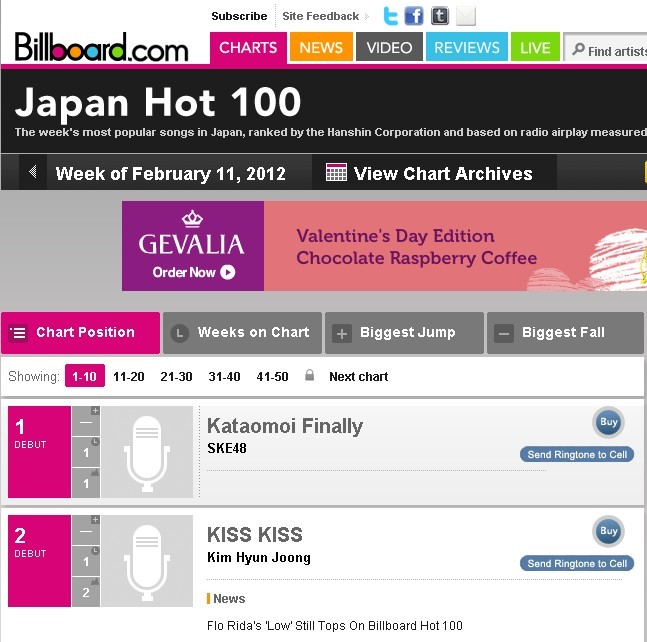Select the Biggest Fall tab
The width and height of the screenshot is (647, 642).
click(x=566, y=333)
